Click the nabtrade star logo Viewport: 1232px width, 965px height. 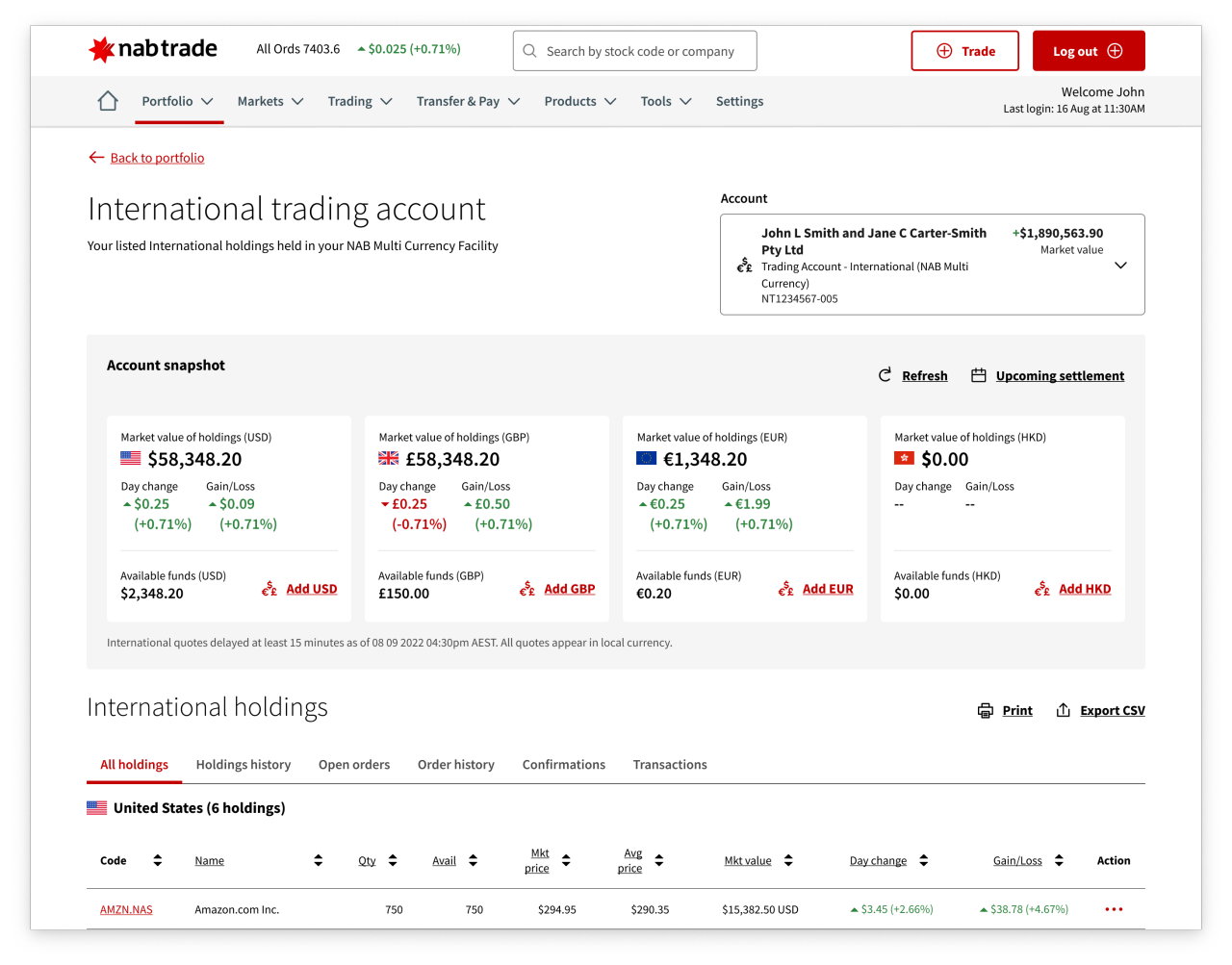pyautogui.click(x=102, y=49)
